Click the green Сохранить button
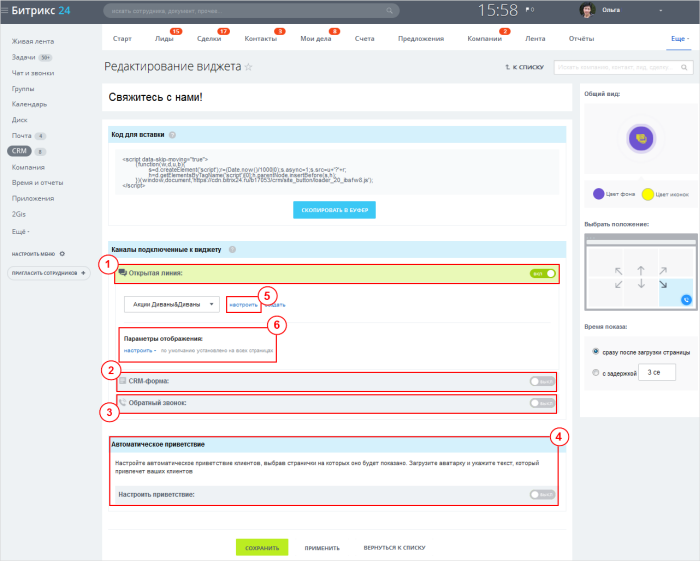Screen dimensions: 700x561 262,548
